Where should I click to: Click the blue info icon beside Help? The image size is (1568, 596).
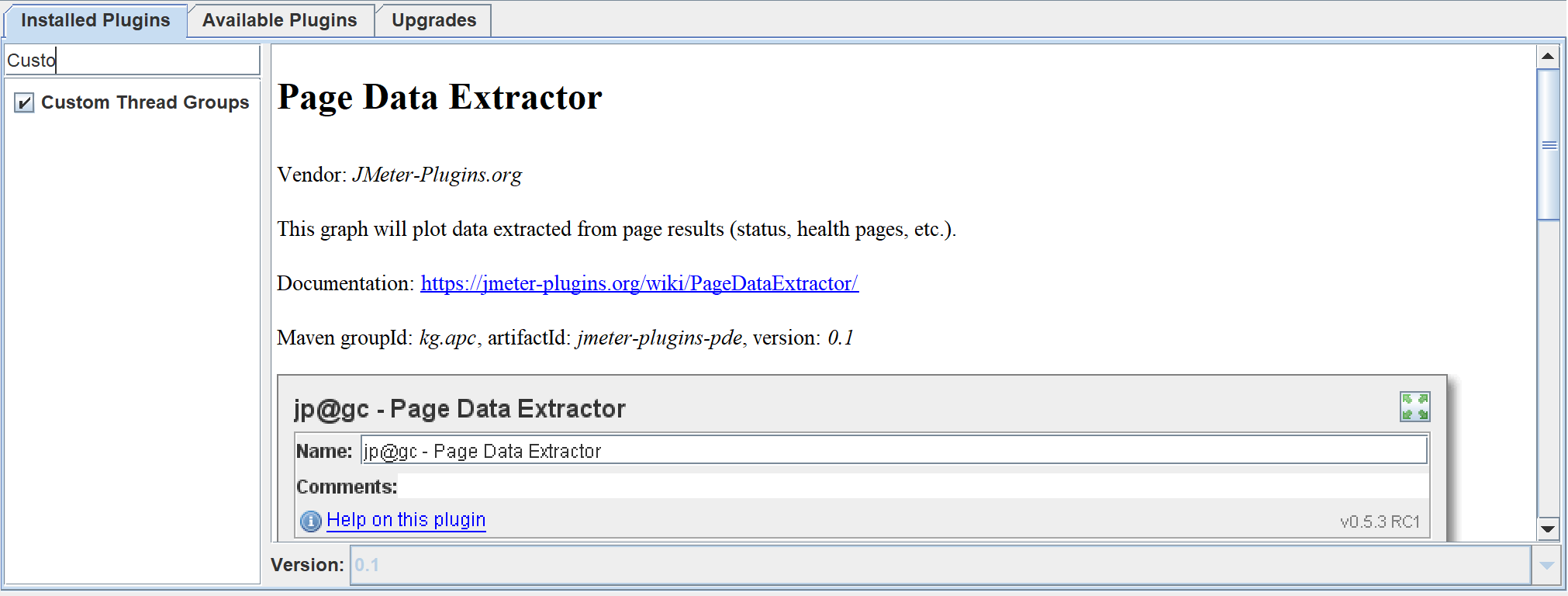pyautogui.click(x=311, y=521)
